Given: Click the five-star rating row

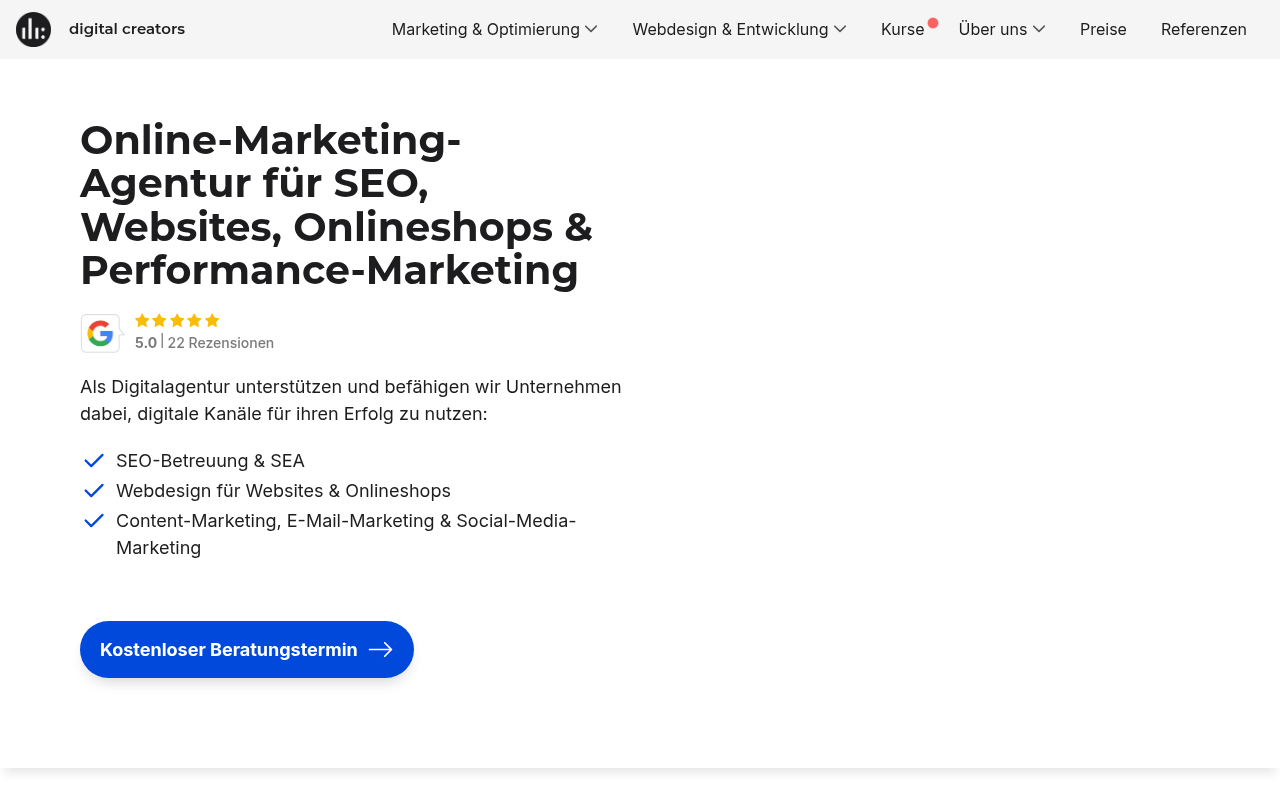Looking at the screenshot, I should pos(177,321).
